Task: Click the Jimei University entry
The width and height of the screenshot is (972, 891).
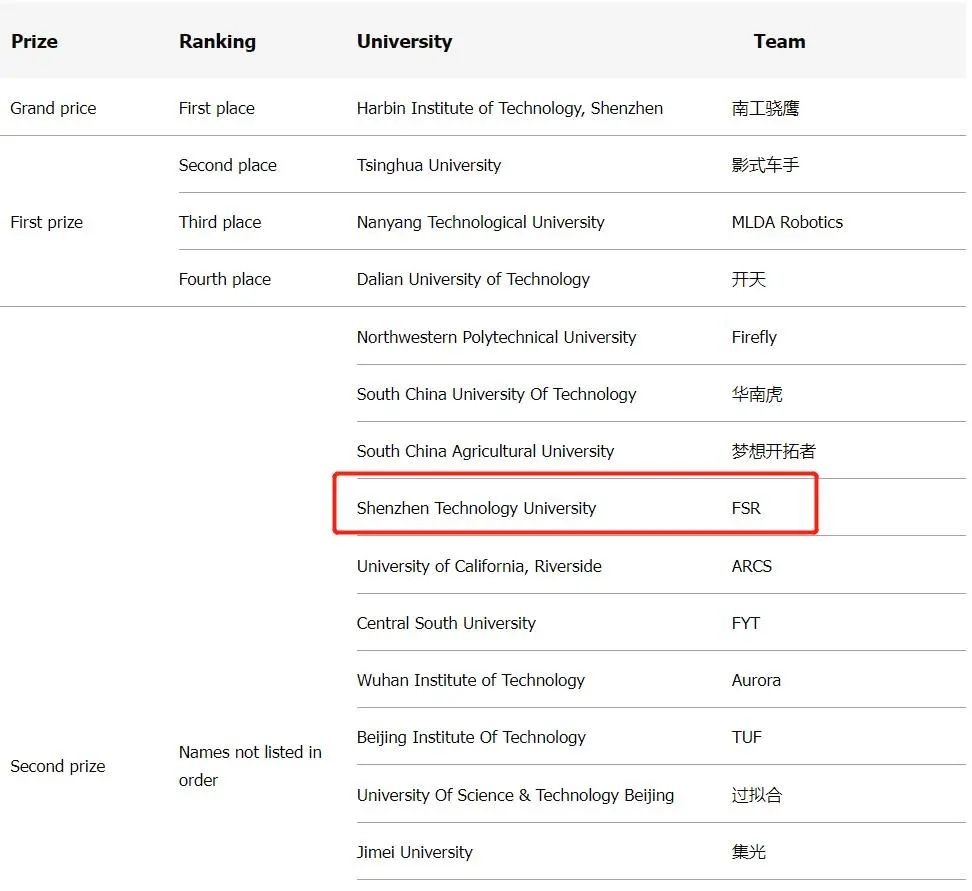Action: tap(414, 852)
